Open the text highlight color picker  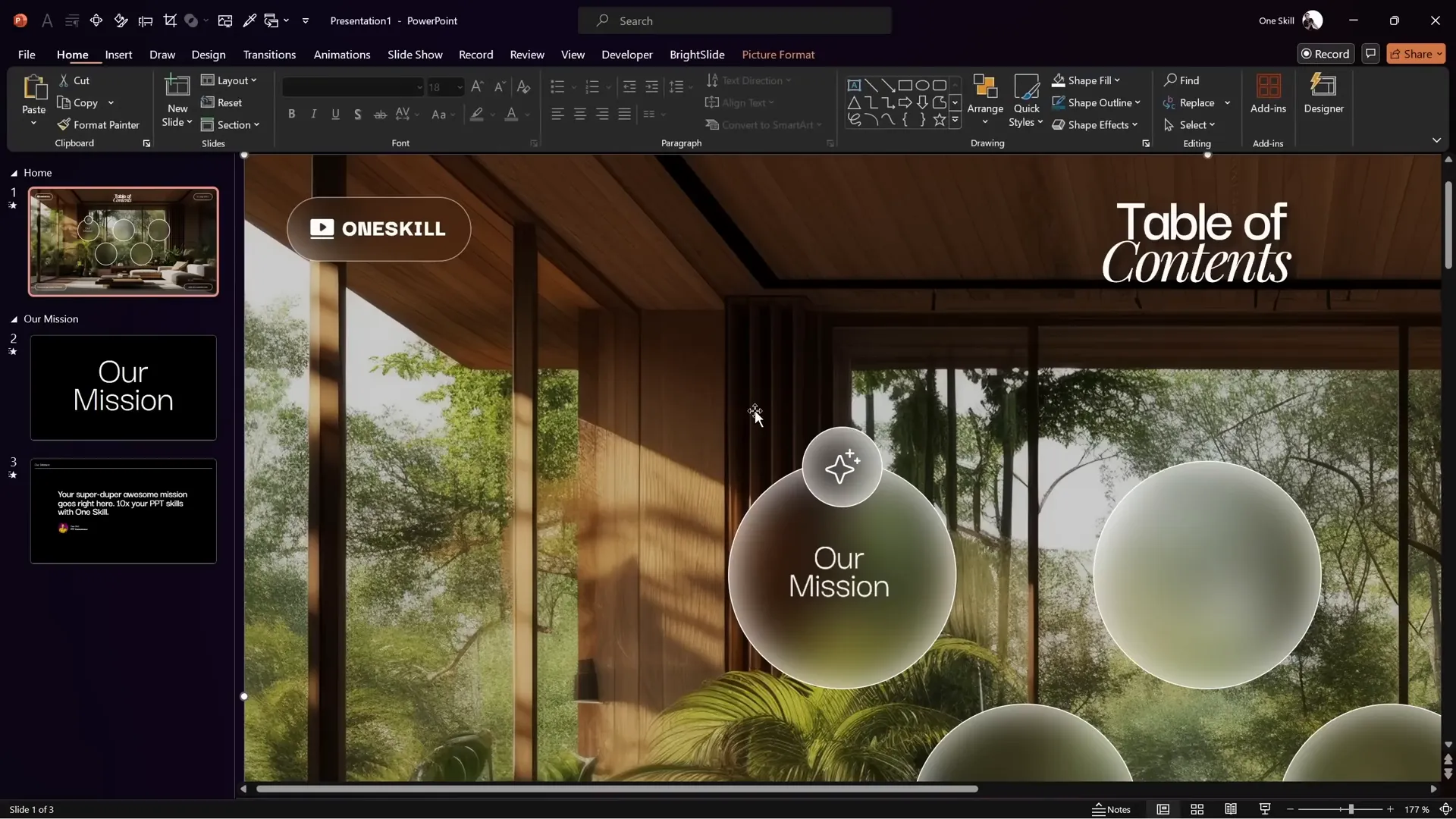(477, 115)
